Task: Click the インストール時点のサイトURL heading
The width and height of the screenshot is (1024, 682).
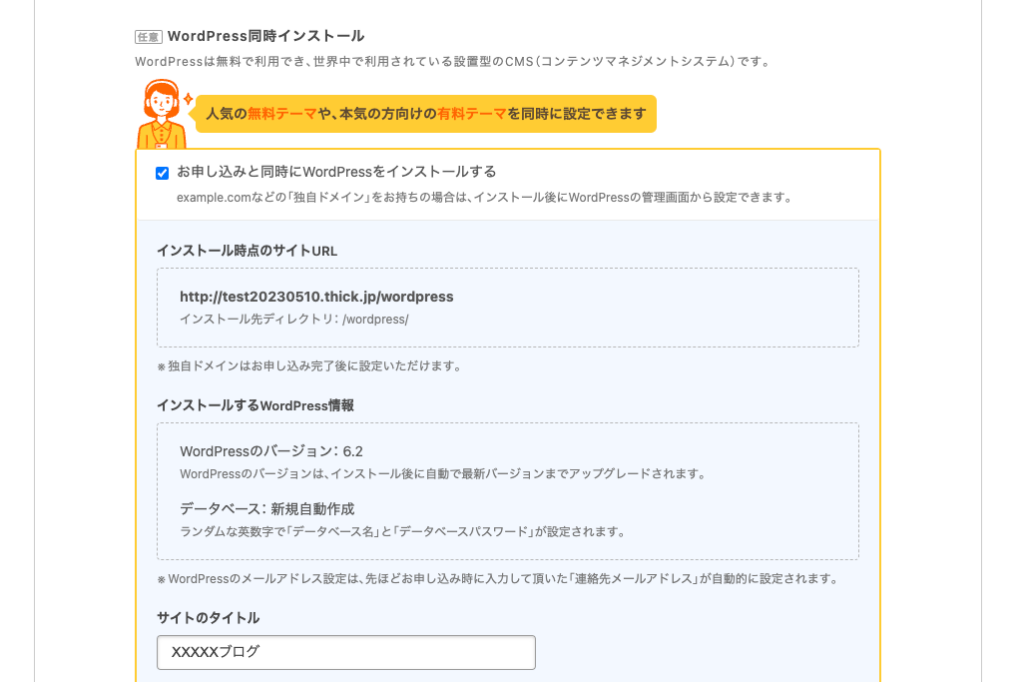Action: coord(247,250)
